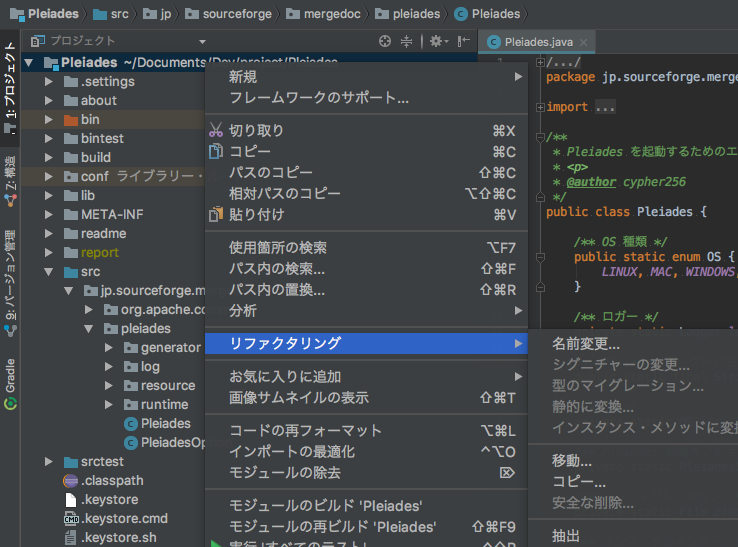Open the 9: バージョン管理 side tab

10,282
